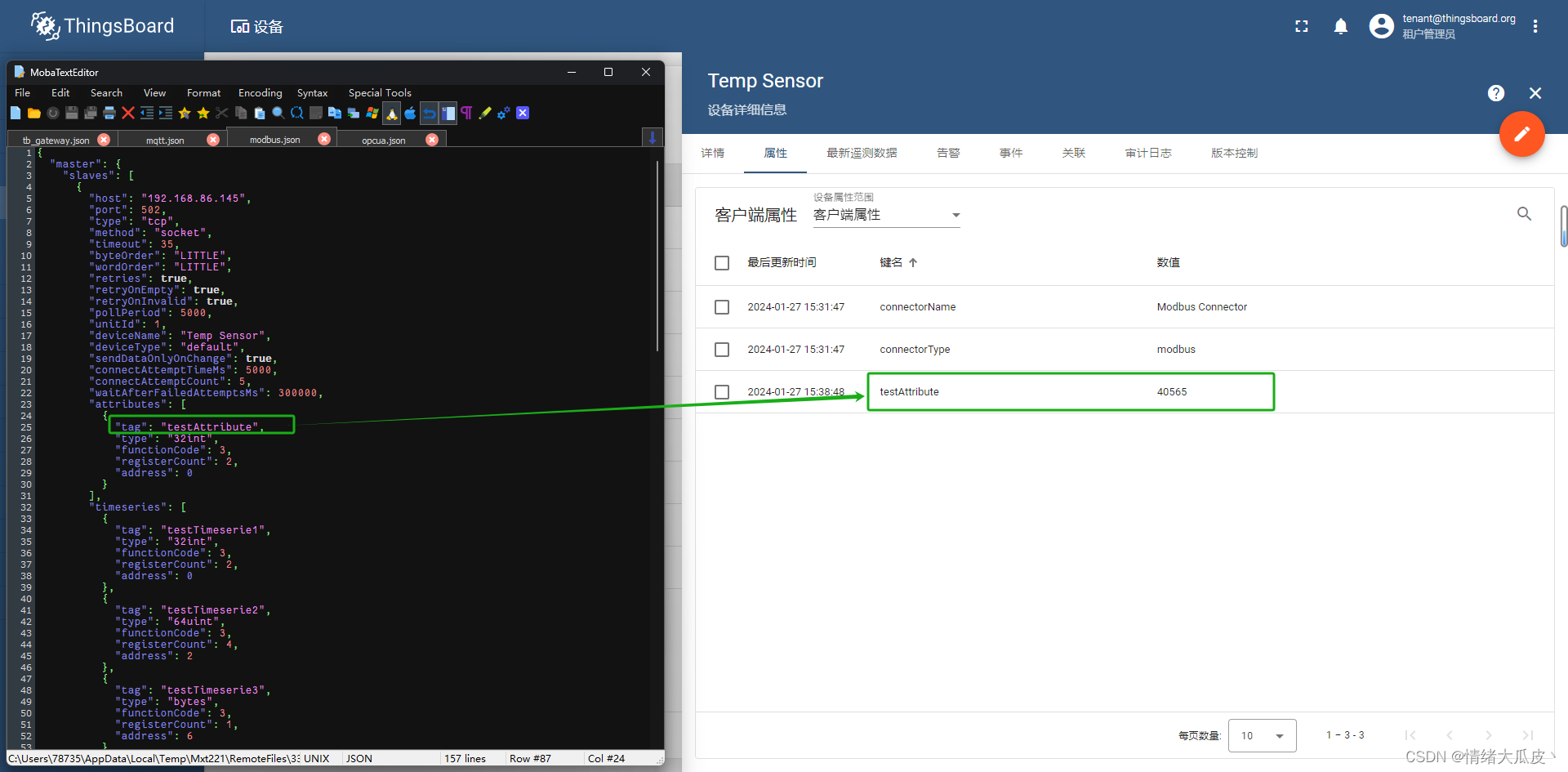Switch to the 详情 tab

712,153
